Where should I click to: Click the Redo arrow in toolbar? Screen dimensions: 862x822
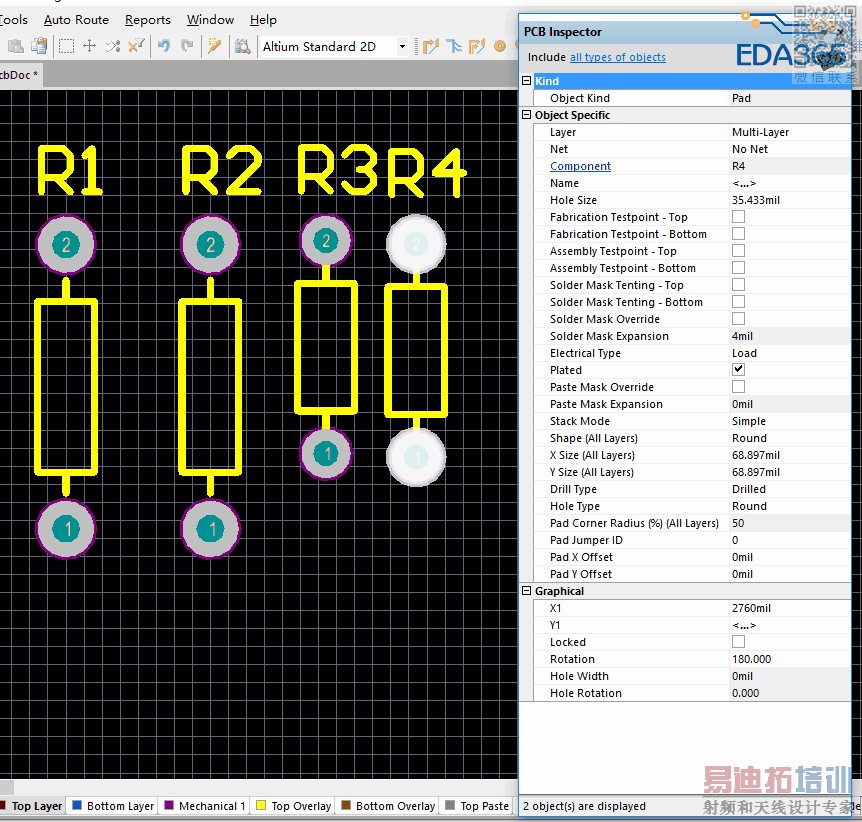pos(187,46)
